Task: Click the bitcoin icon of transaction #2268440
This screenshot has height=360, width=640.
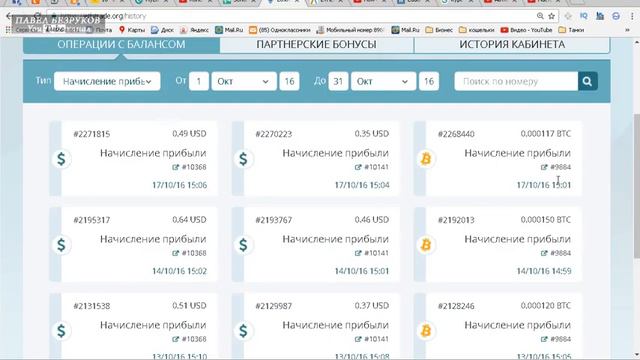Action: click(x=426, y=159)
